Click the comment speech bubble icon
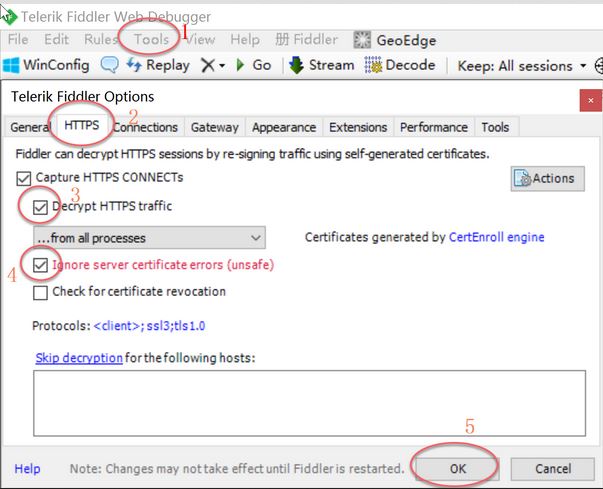The width and height of the screenshot is (603, 489). pos(109,65)
